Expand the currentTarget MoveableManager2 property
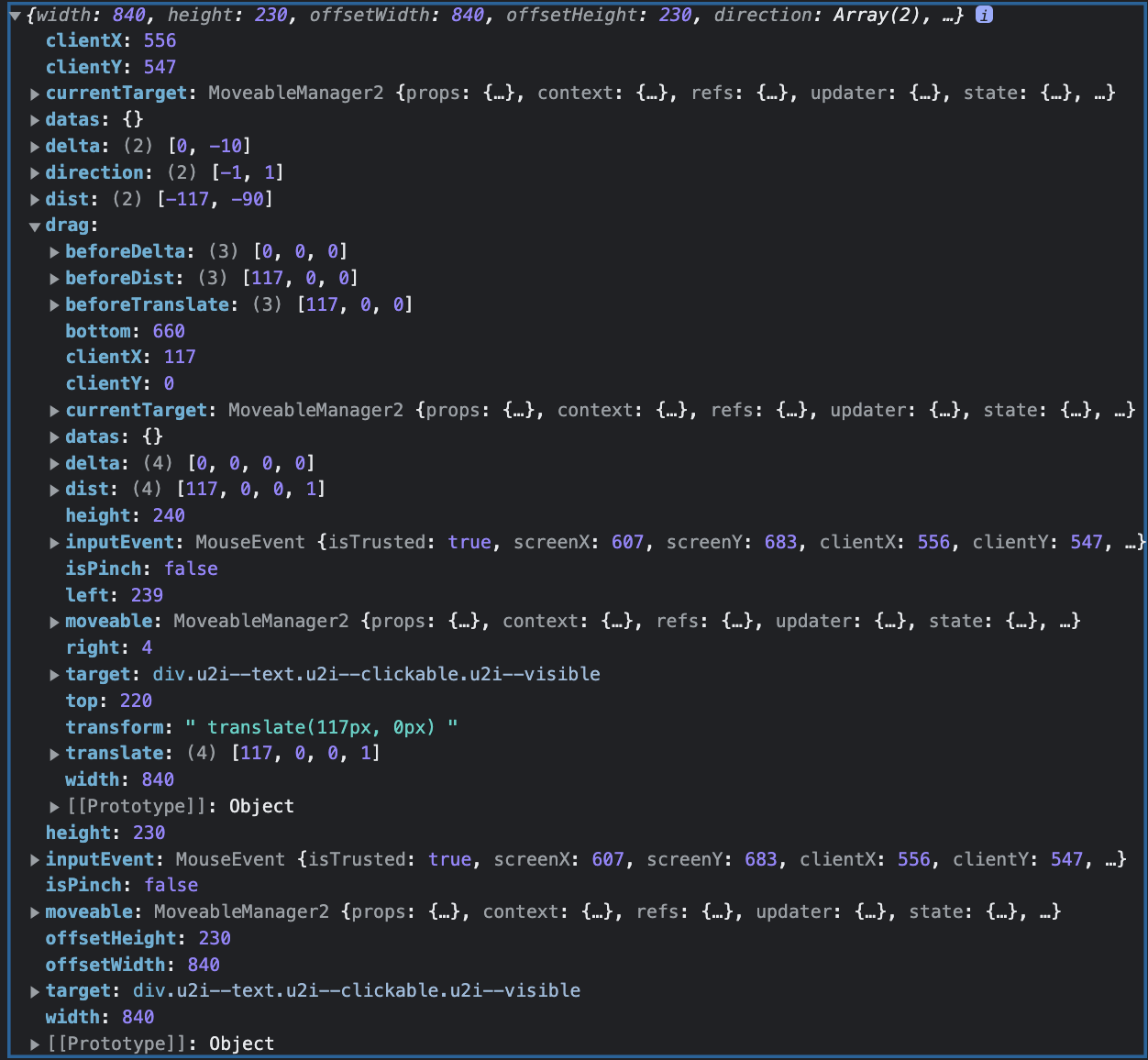Image resolution: width=1148 pixels, height=1060 pixels. click(34, 93)
